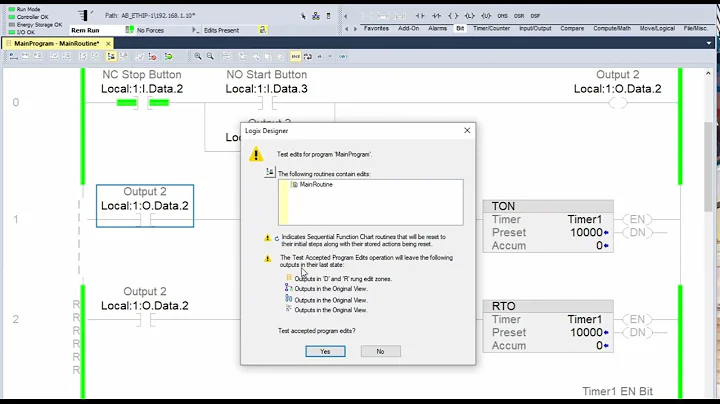
Task: Click the TON Timer1 tag name
Action: point(585,219)
